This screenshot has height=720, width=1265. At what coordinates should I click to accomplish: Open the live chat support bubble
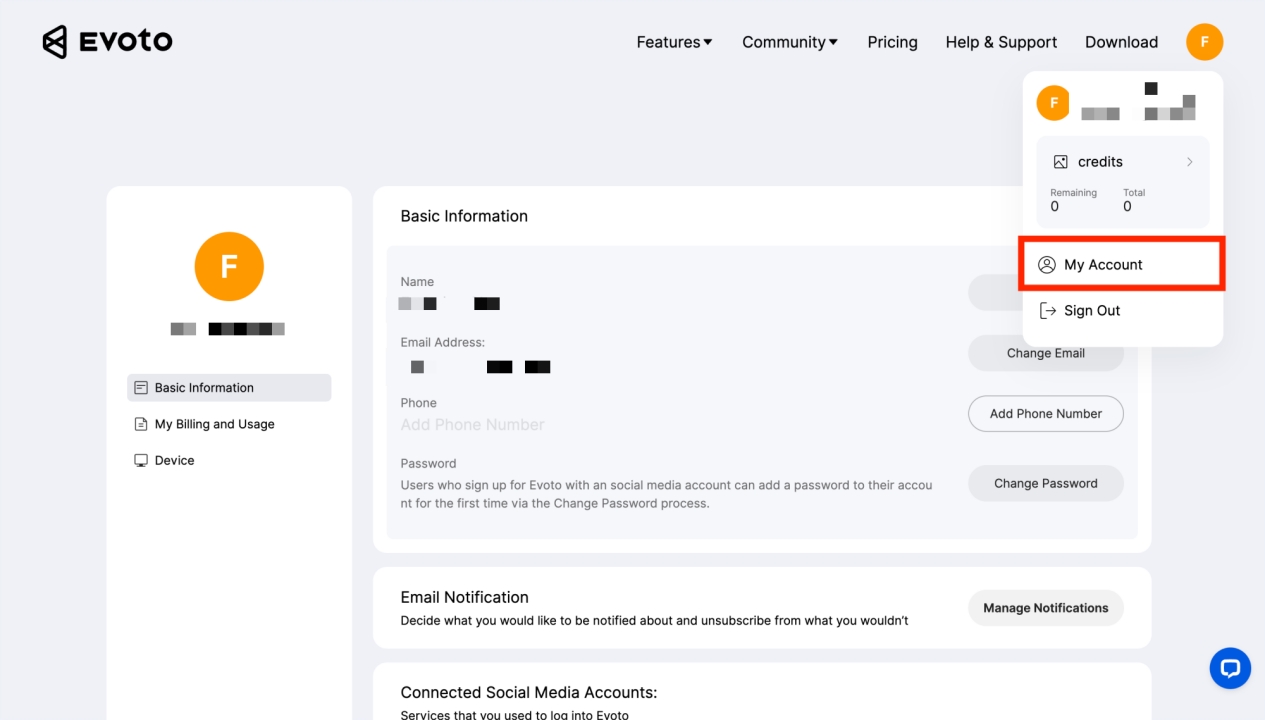[1230, 668]
